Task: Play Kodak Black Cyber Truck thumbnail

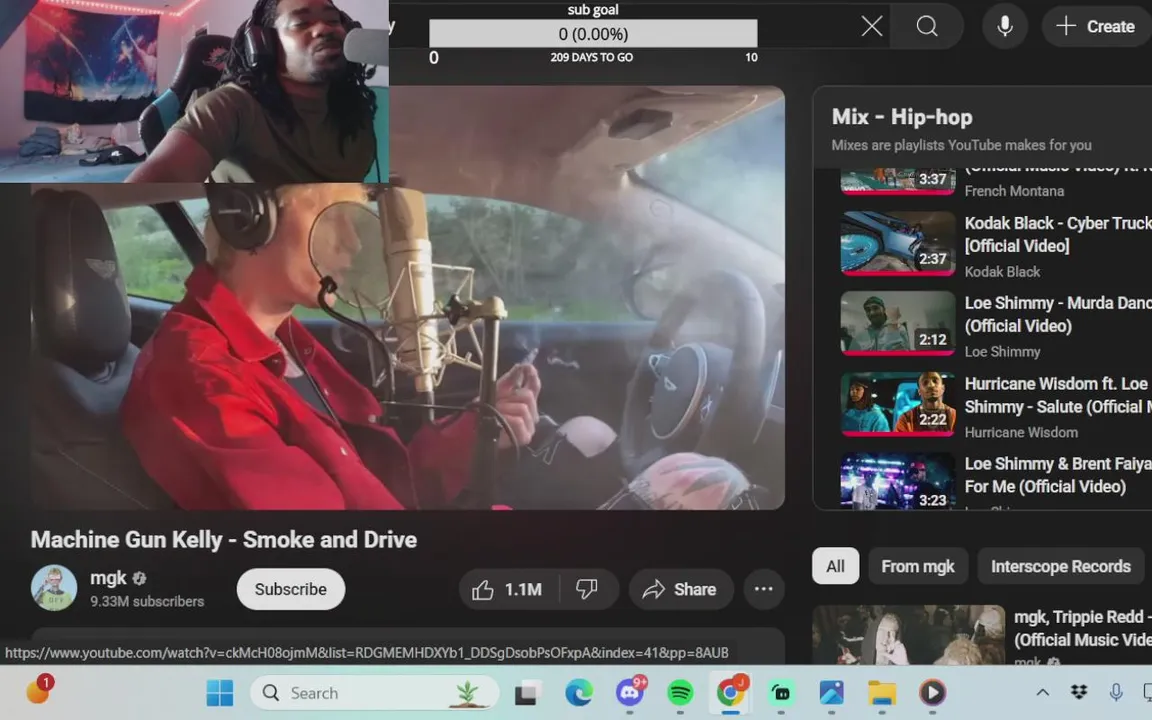Action: [x=897, y=244]
